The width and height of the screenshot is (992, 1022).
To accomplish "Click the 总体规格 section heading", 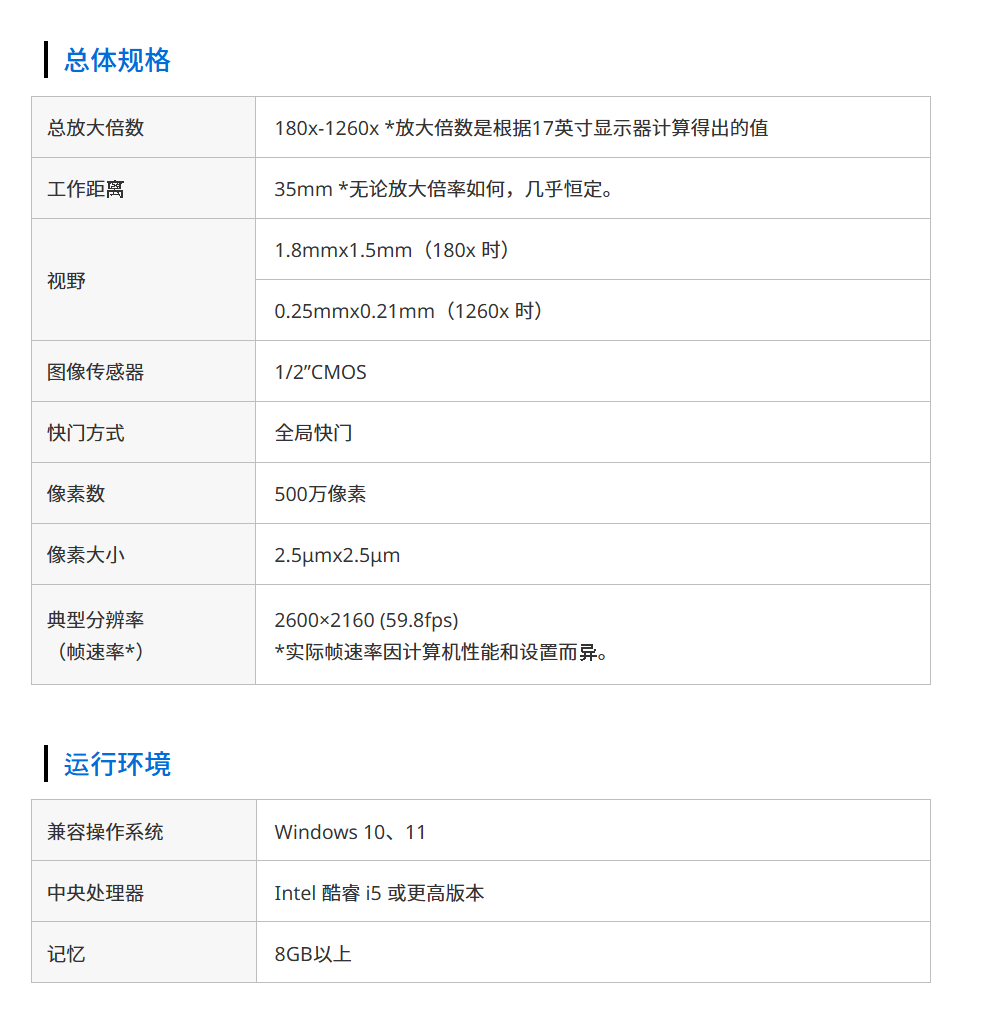I will 117,60.
